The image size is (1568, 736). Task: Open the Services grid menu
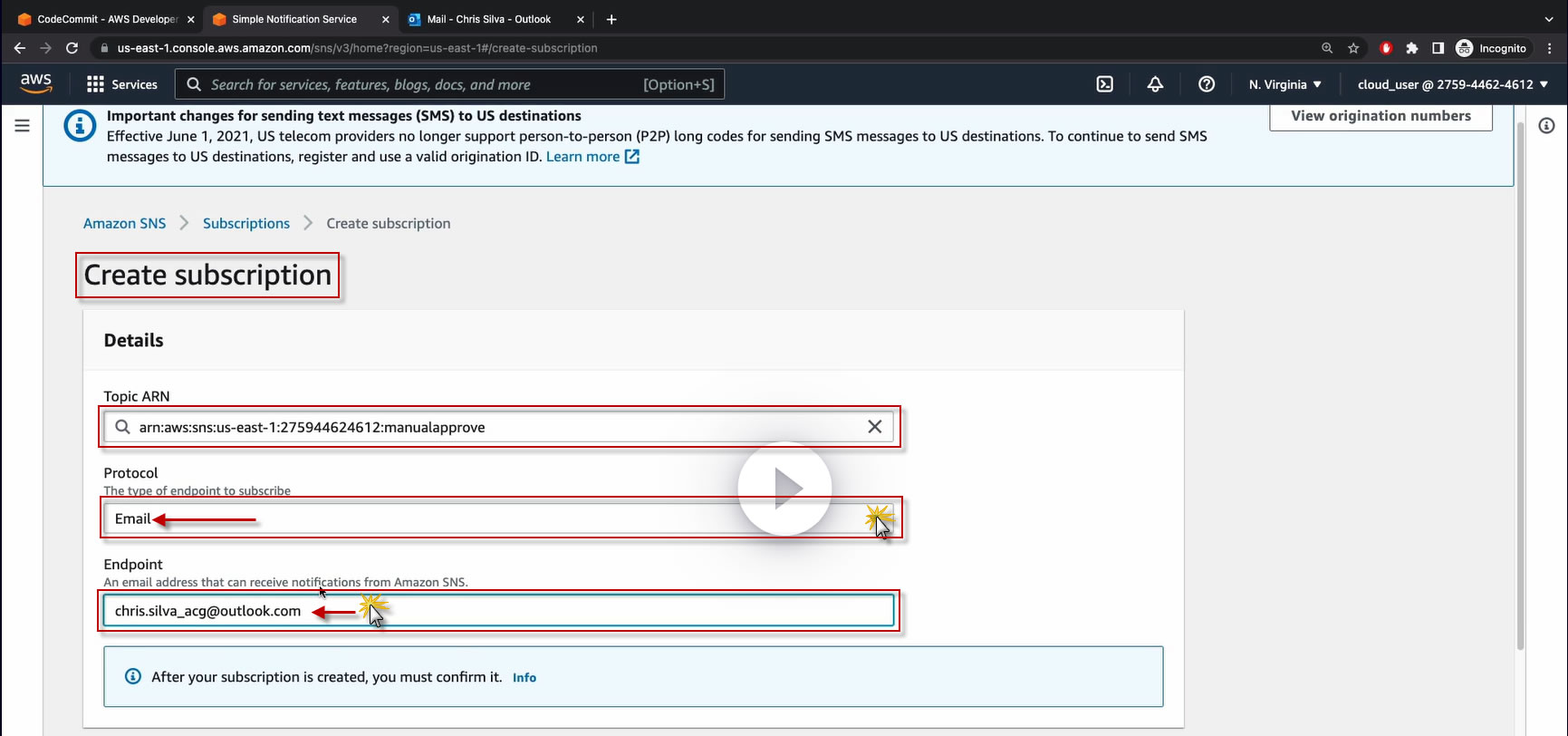[122, 84]
